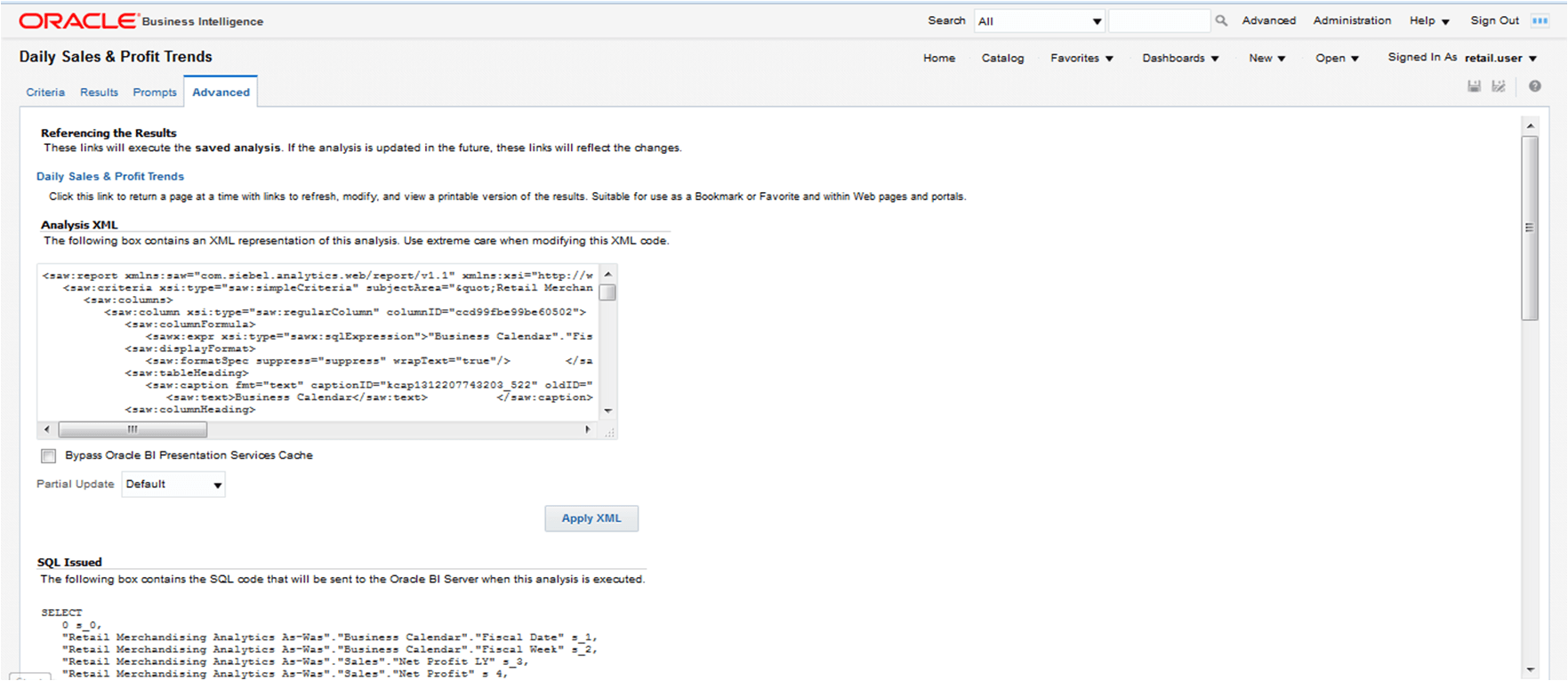Click the XML box resize grip

[609, 432]
